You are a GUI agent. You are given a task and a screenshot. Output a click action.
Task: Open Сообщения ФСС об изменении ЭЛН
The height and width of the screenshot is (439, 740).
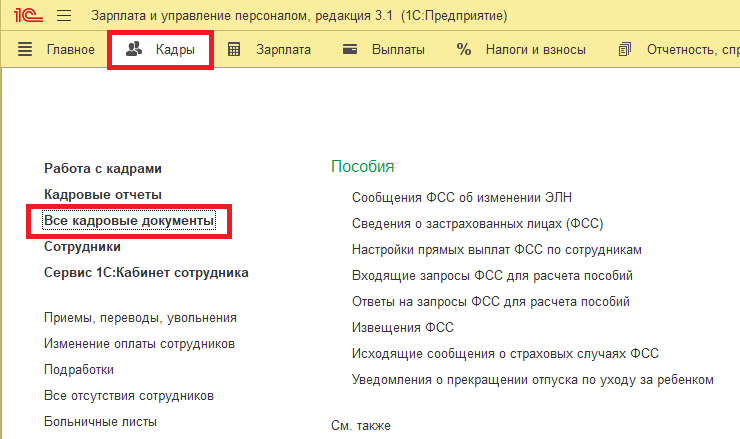pyautogui.click(x=462, y=197)
